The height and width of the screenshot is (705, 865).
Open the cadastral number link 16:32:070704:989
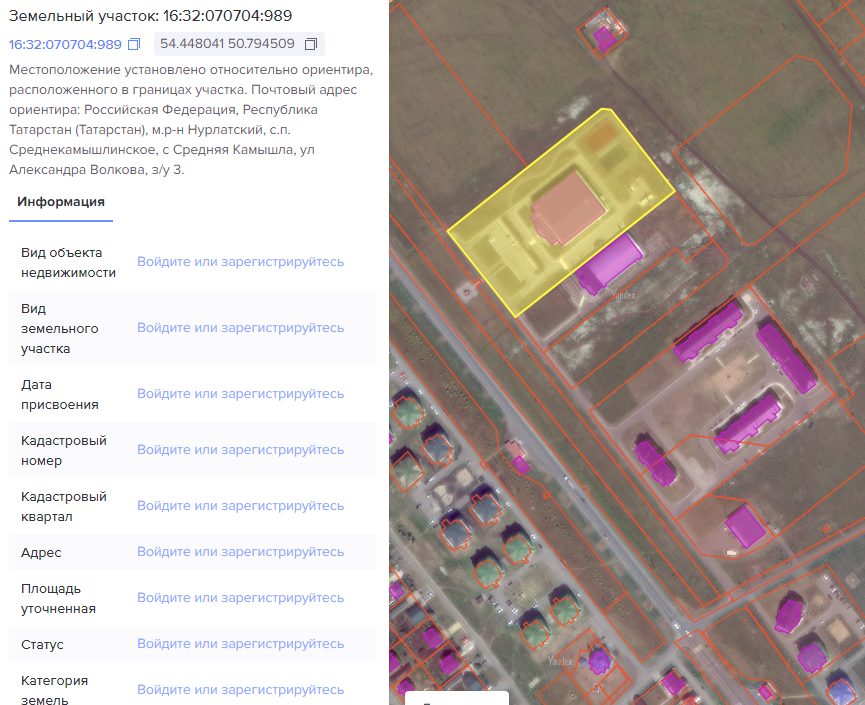tap(65, 44)
